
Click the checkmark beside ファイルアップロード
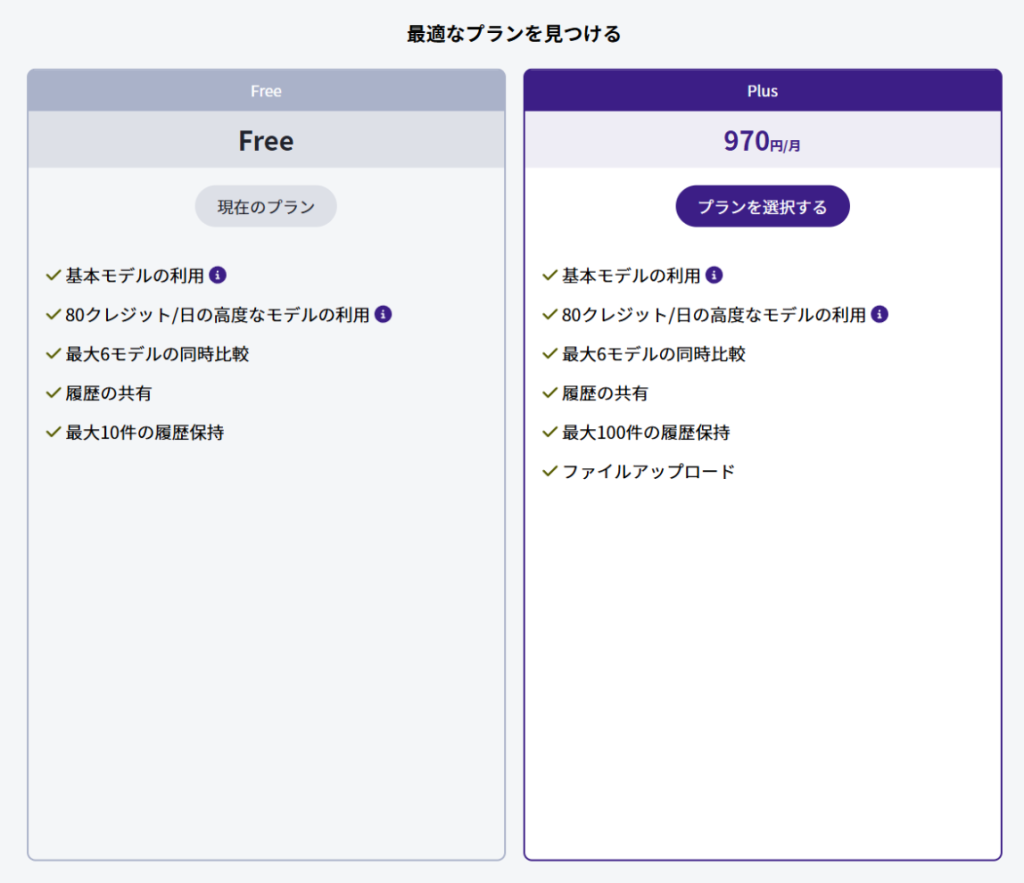(549, 471)
